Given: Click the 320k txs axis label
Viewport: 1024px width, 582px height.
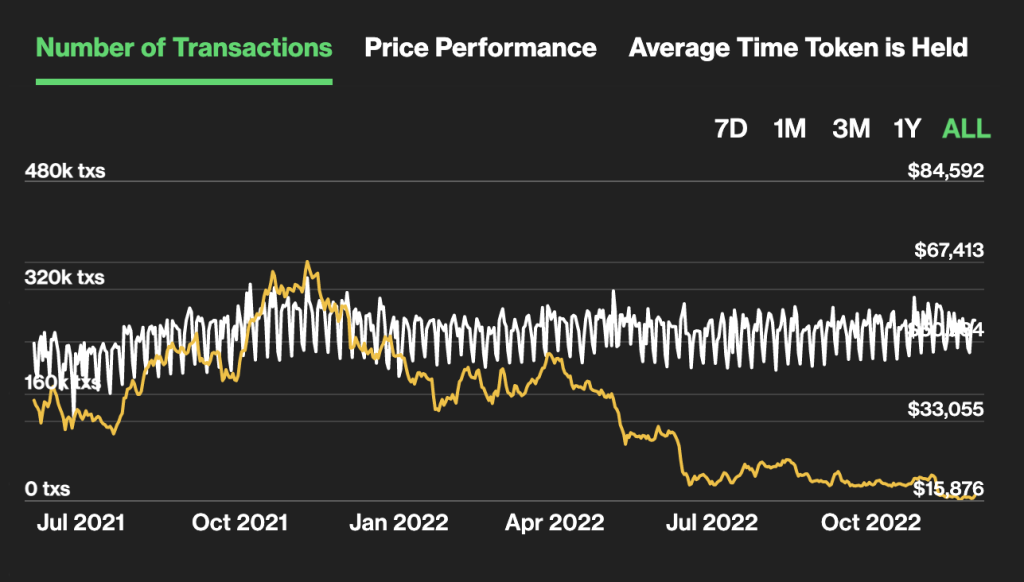Looking at the screenshot, I should 65,278.
